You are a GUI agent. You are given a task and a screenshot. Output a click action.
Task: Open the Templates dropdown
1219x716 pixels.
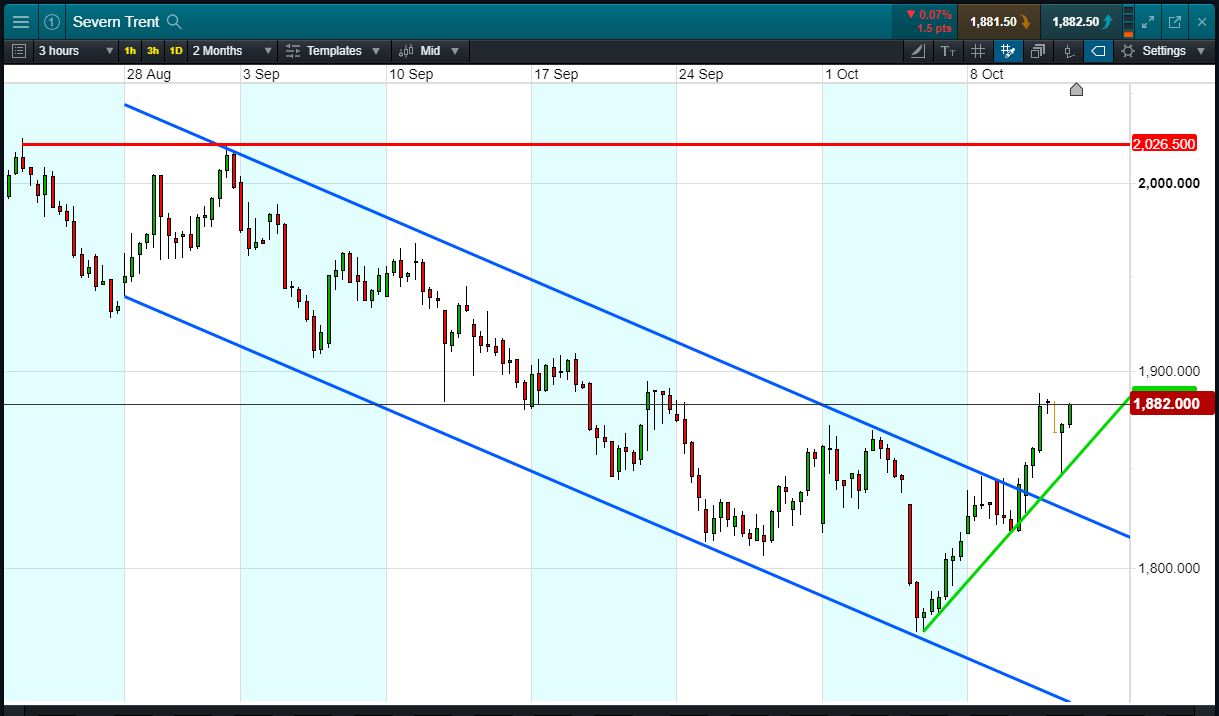pyautogui.click(x=333, y=51)
